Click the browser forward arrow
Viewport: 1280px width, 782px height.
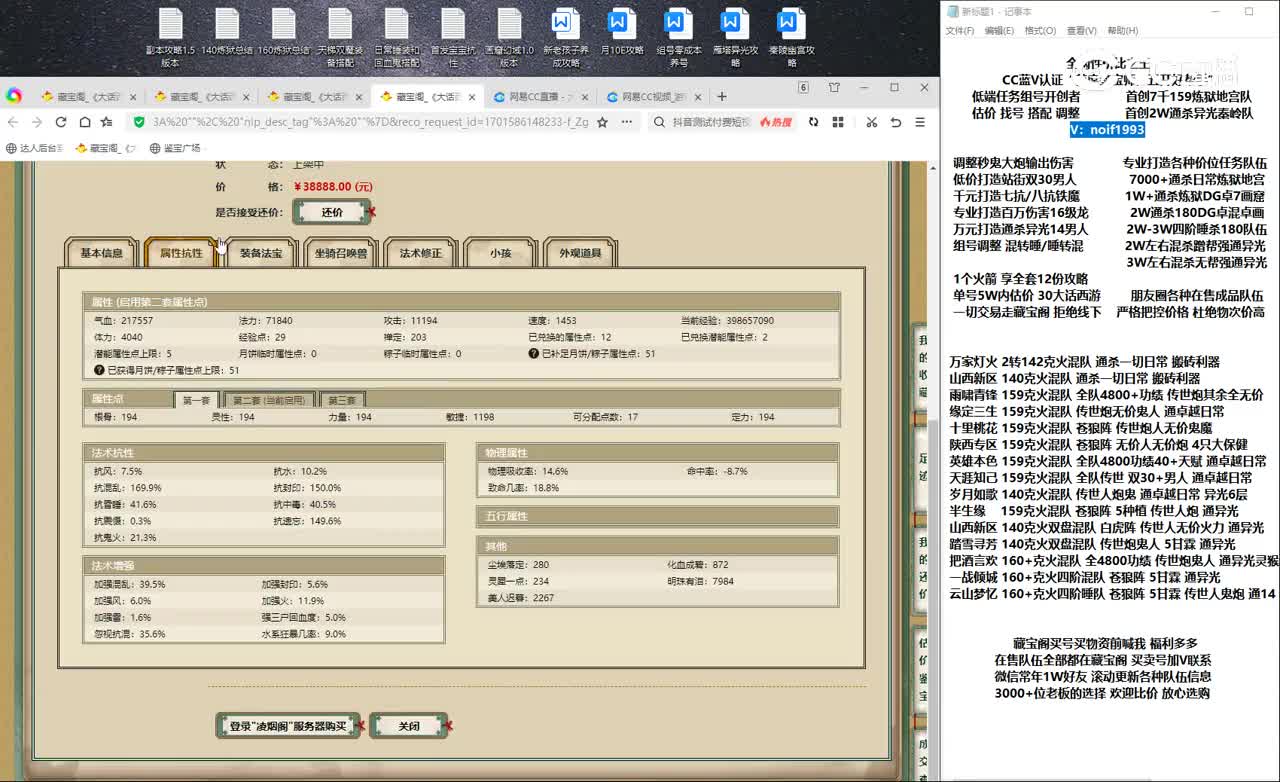tap(37, 122)
